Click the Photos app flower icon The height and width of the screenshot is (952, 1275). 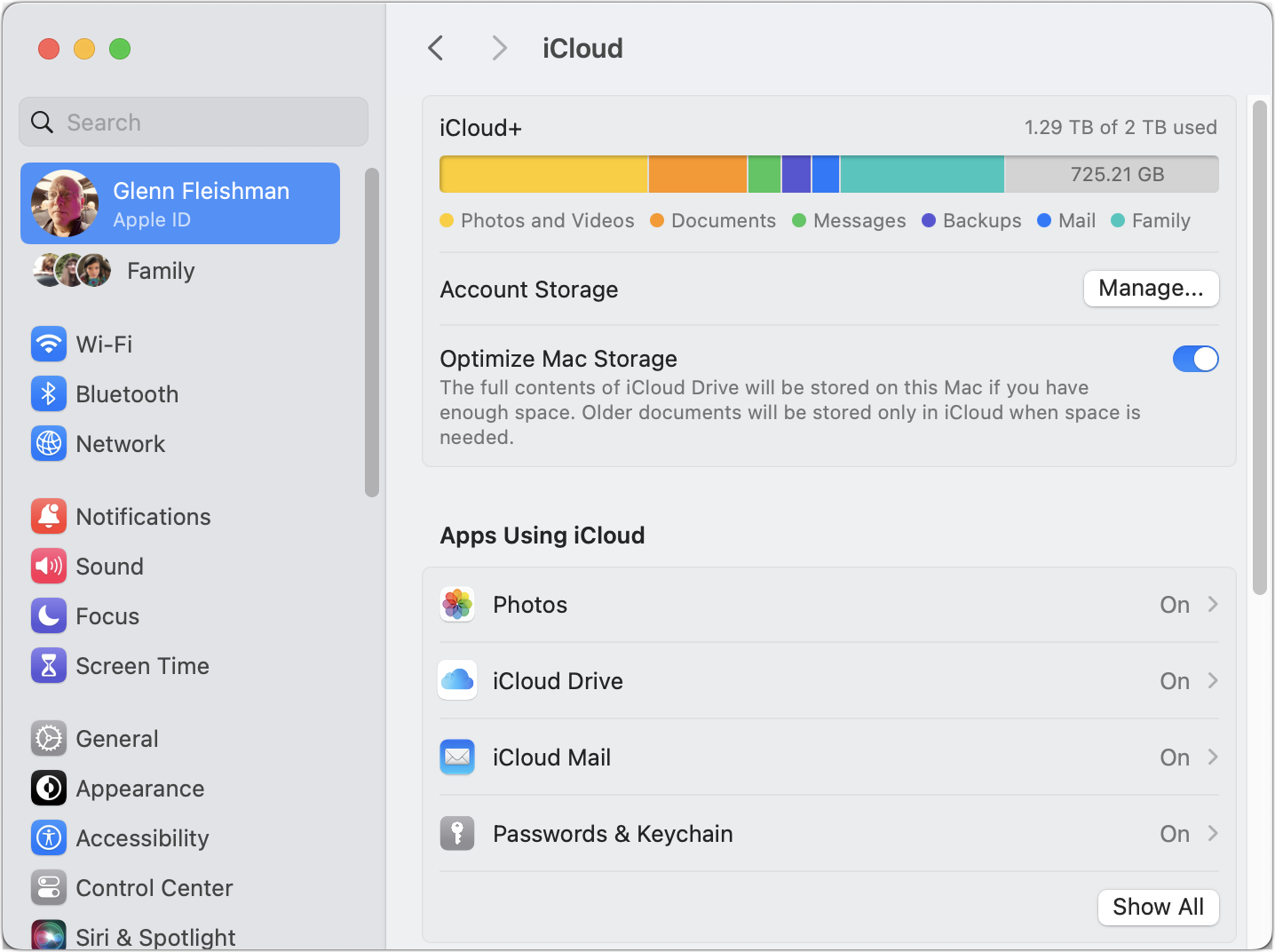tap(457, 605)
